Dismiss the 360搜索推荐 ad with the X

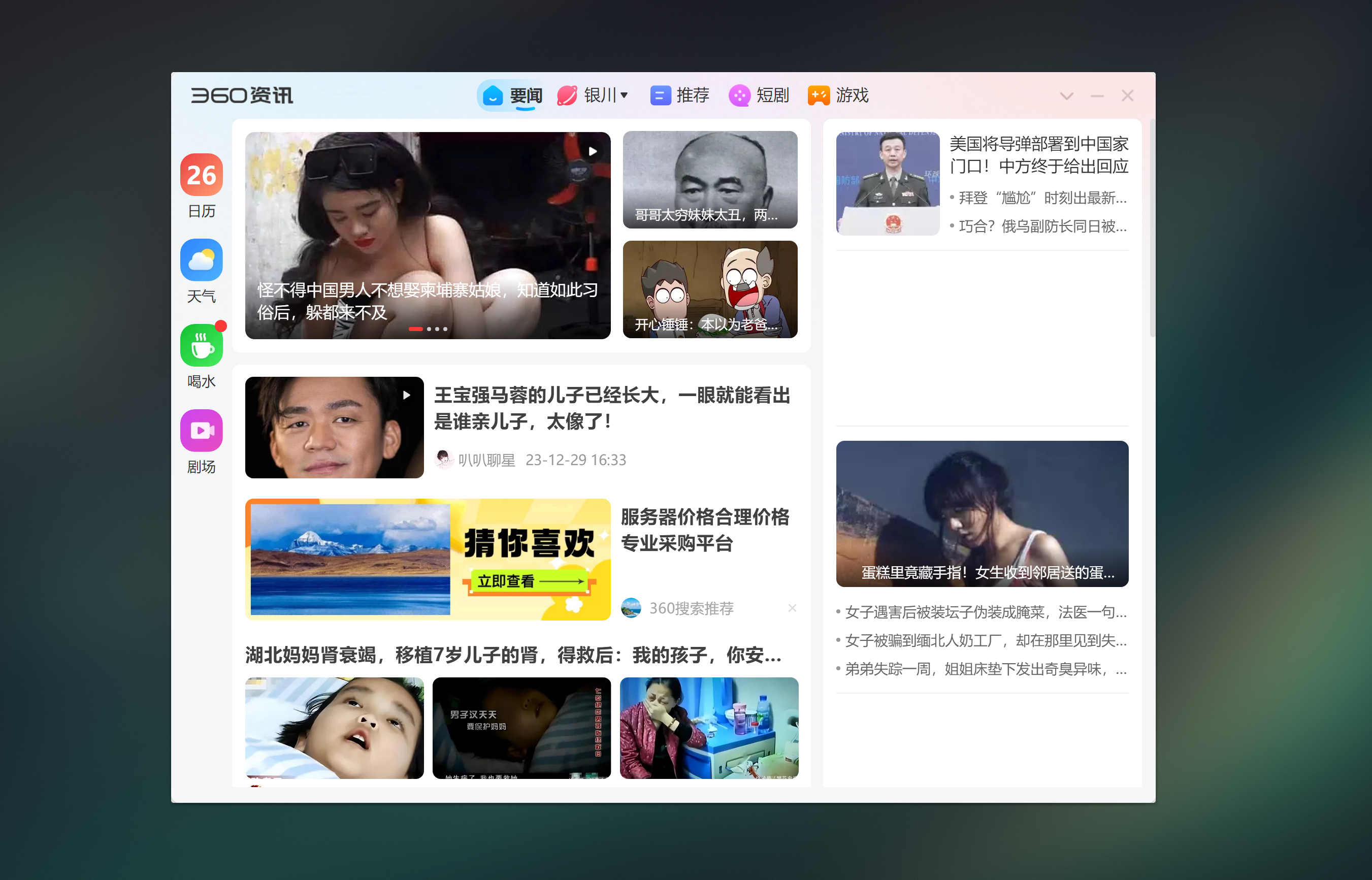click(793, 608)
